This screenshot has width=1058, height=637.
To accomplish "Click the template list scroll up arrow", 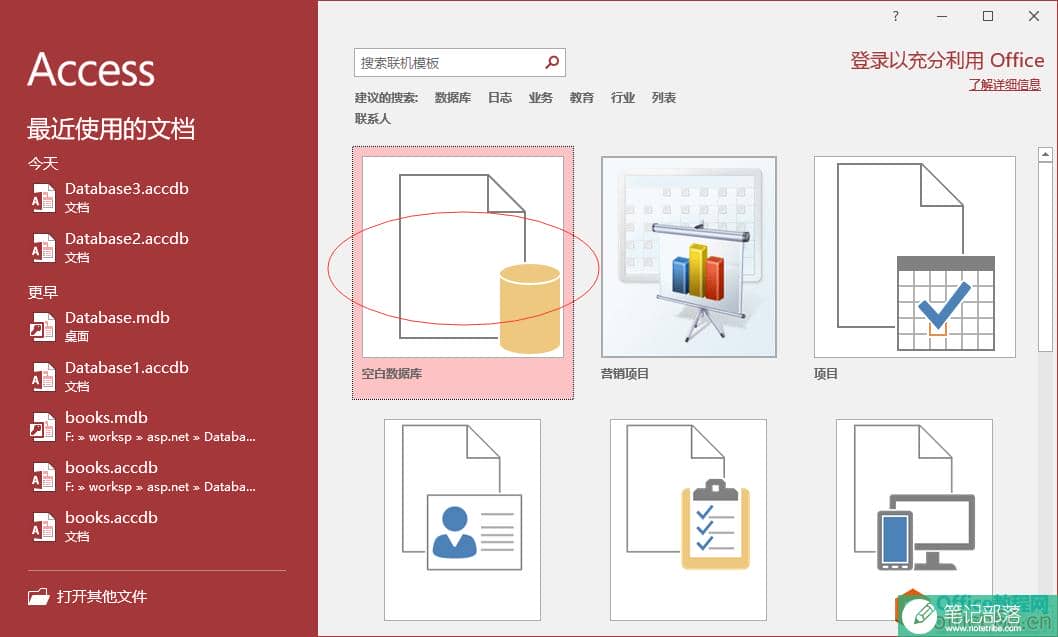I will click(x=1045, y=155).
